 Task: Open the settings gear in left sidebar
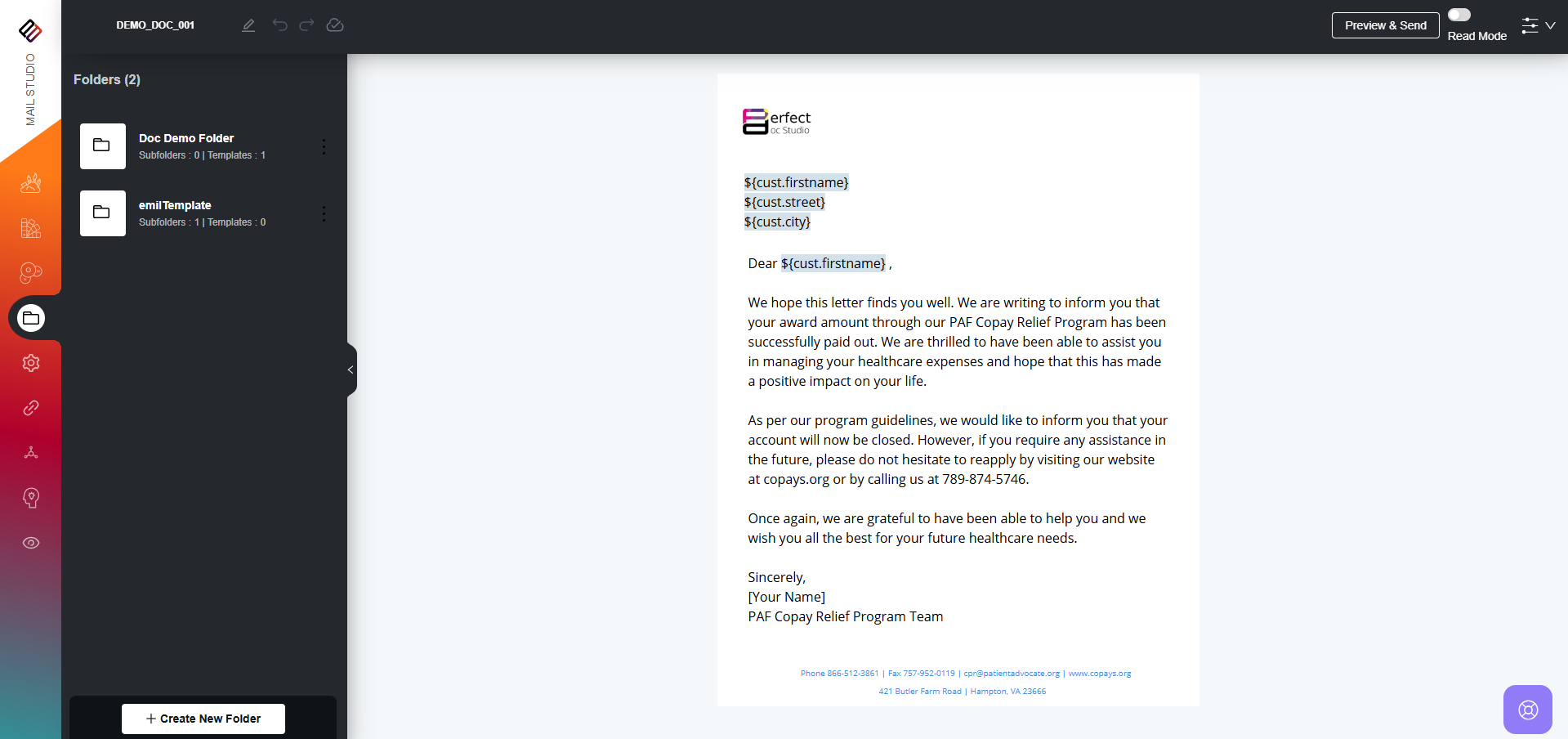[31, 363]
